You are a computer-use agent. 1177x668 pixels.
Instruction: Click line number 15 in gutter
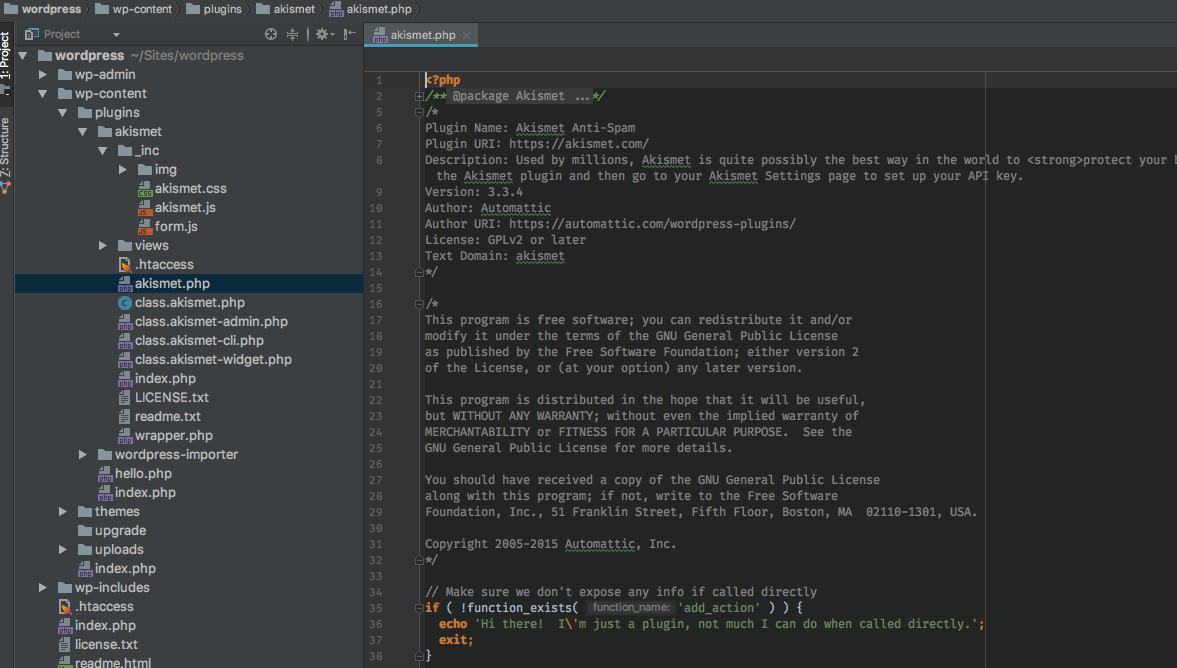pyautogui.click(x=375, y=288)
